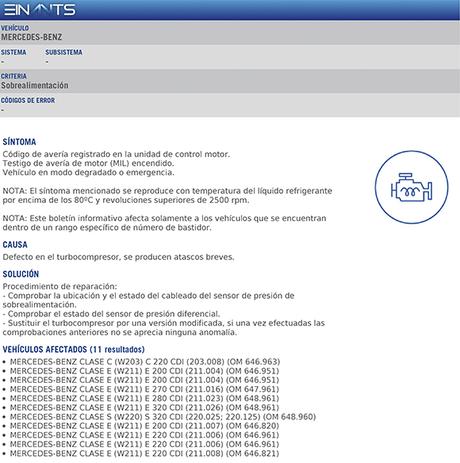Click the NOTA about temperatura del líquido refrigerante

coord(167,196)
